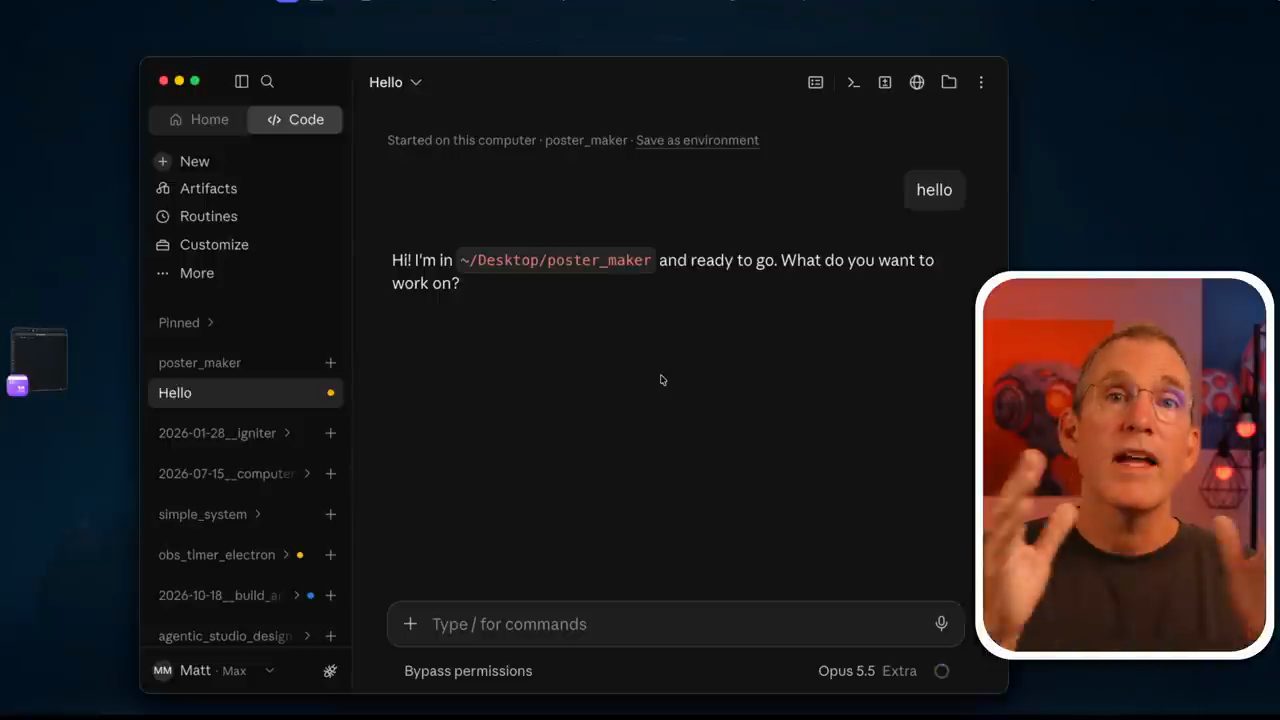This screenshot has height=720, width=1280.
Task: Open the folder files icon in header
Action: (949, 82)
